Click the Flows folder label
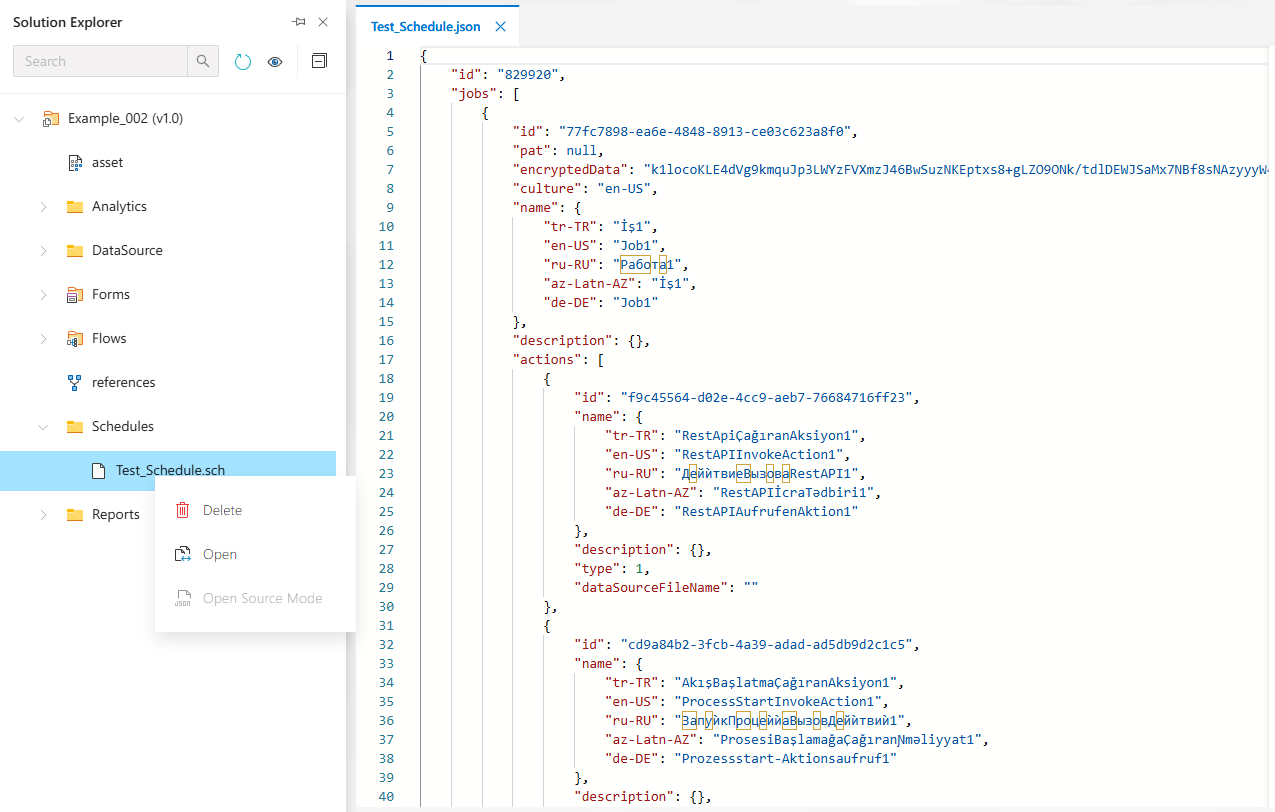Screen dimensions: 1275x812 coord(109,338)
